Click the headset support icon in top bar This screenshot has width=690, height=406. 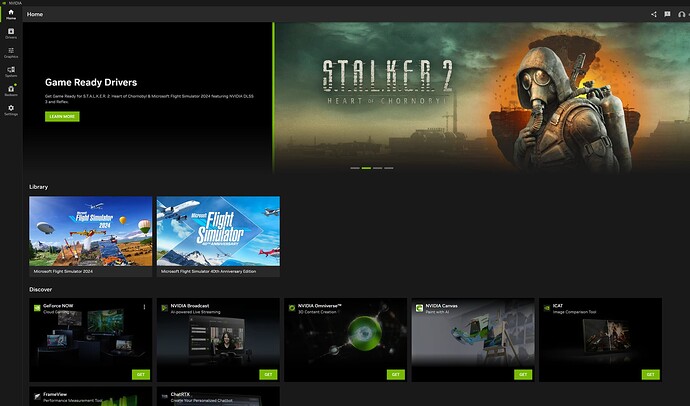682,14
